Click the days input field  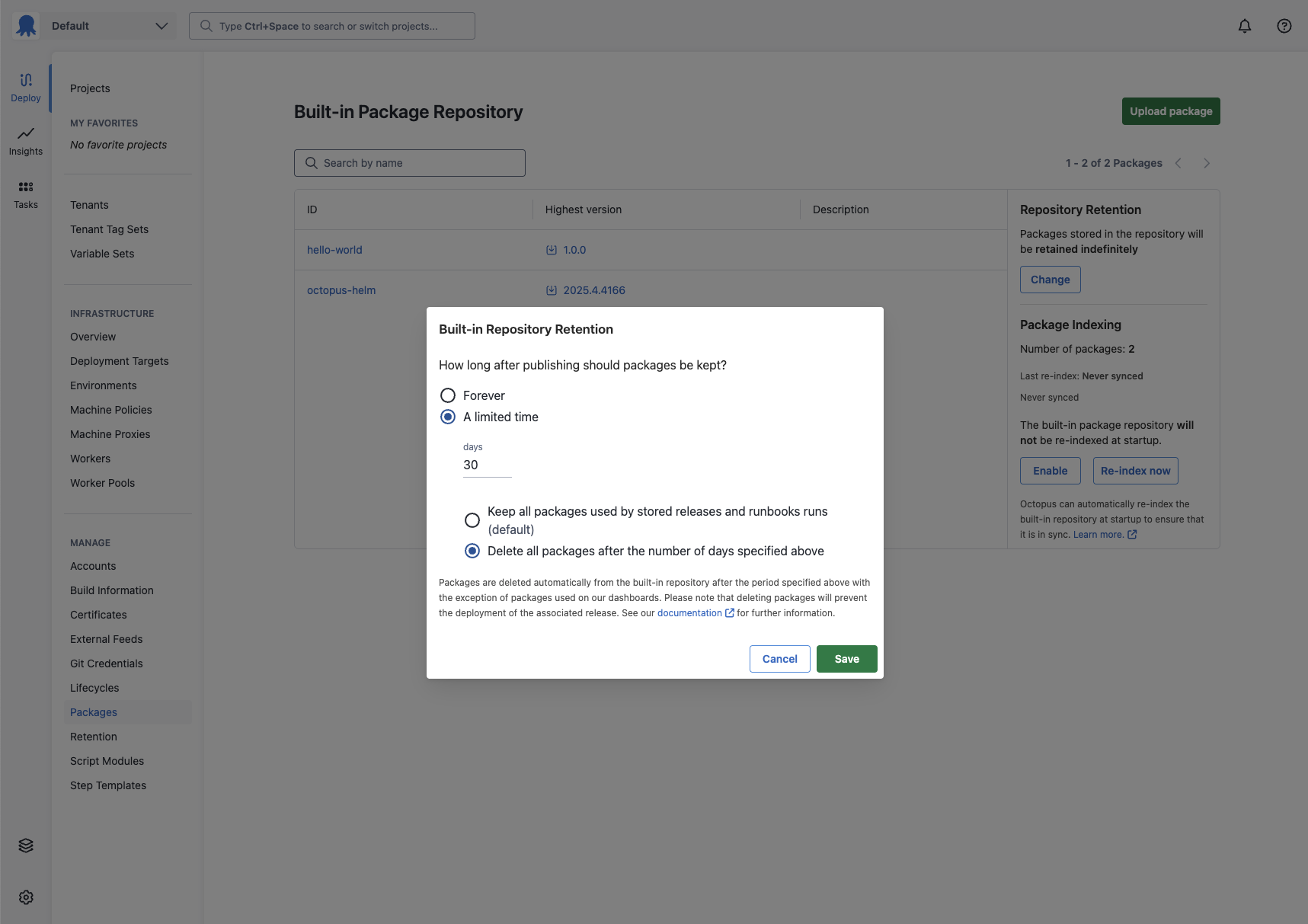tap(487, 465)
